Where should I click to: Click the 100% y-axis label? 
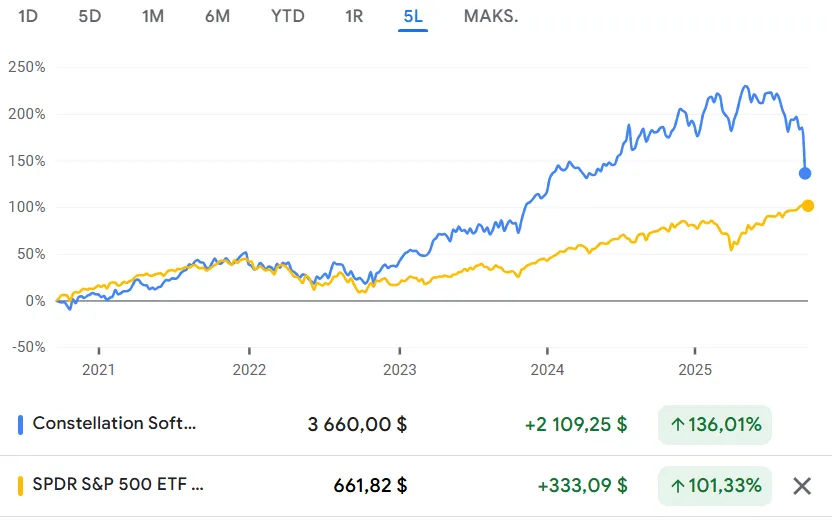[x=27, y=207]
